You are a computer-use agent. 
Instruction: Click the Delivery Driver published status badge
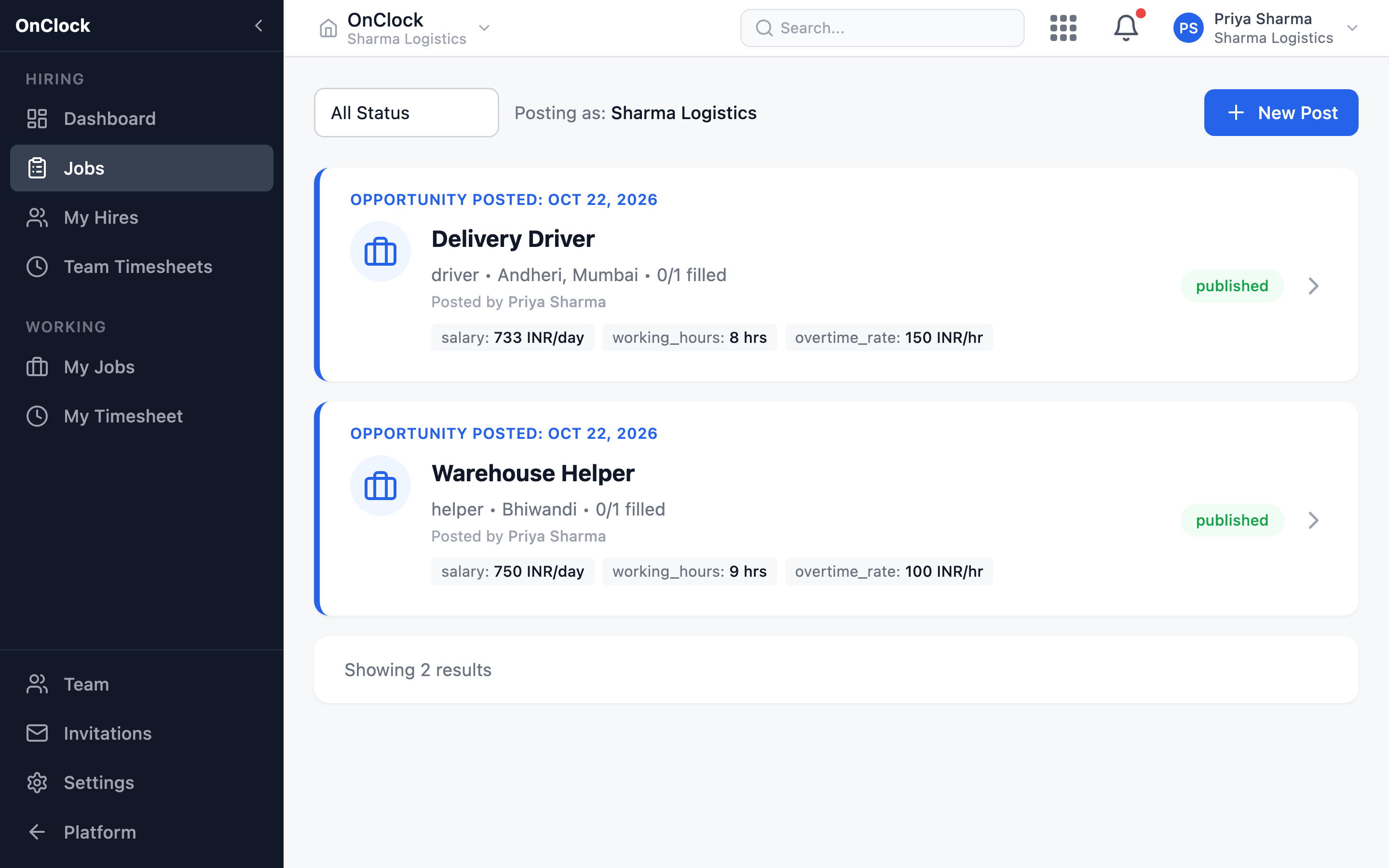(x=1232, y=286)
